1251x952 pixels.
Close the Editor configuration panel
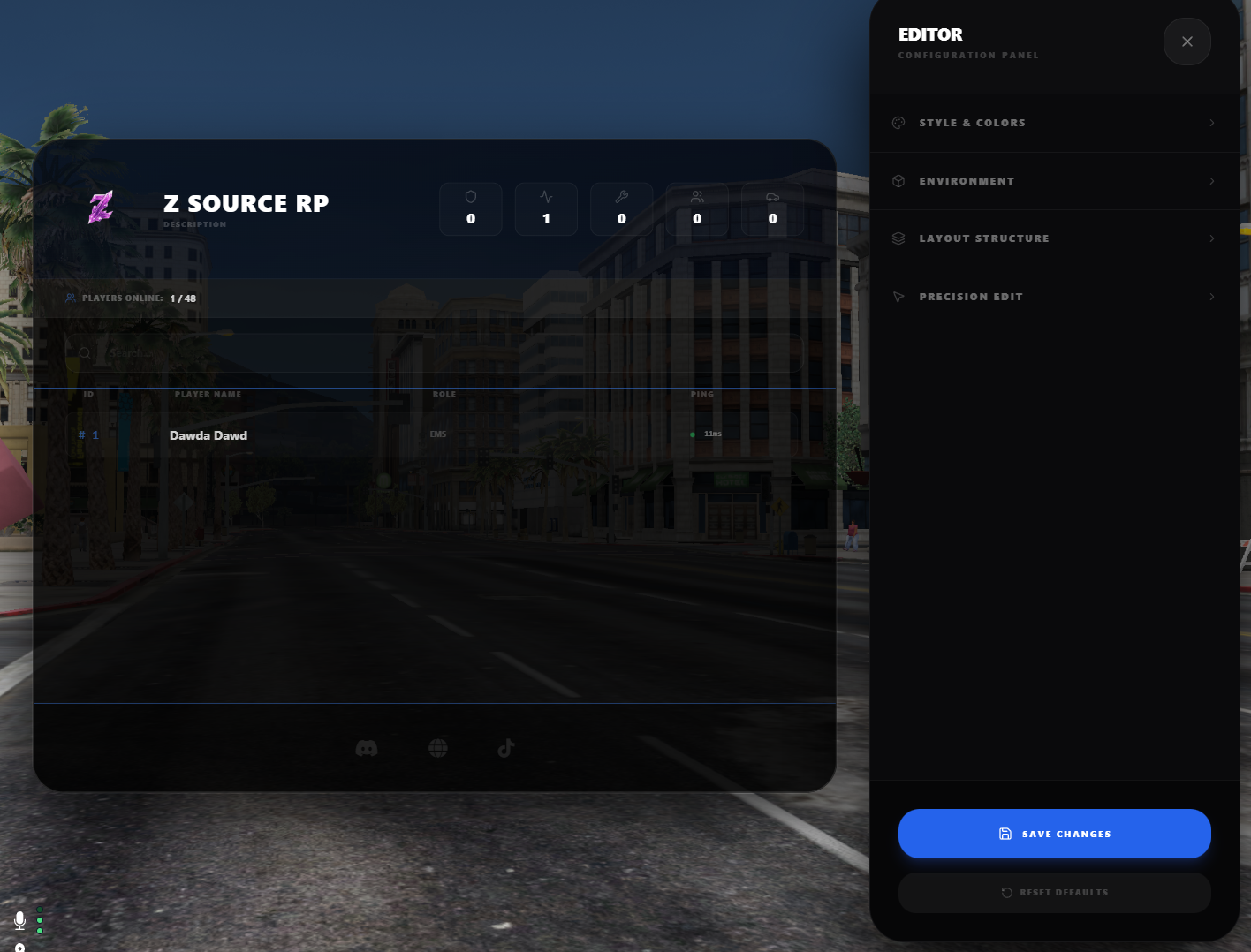point(1187,42)
